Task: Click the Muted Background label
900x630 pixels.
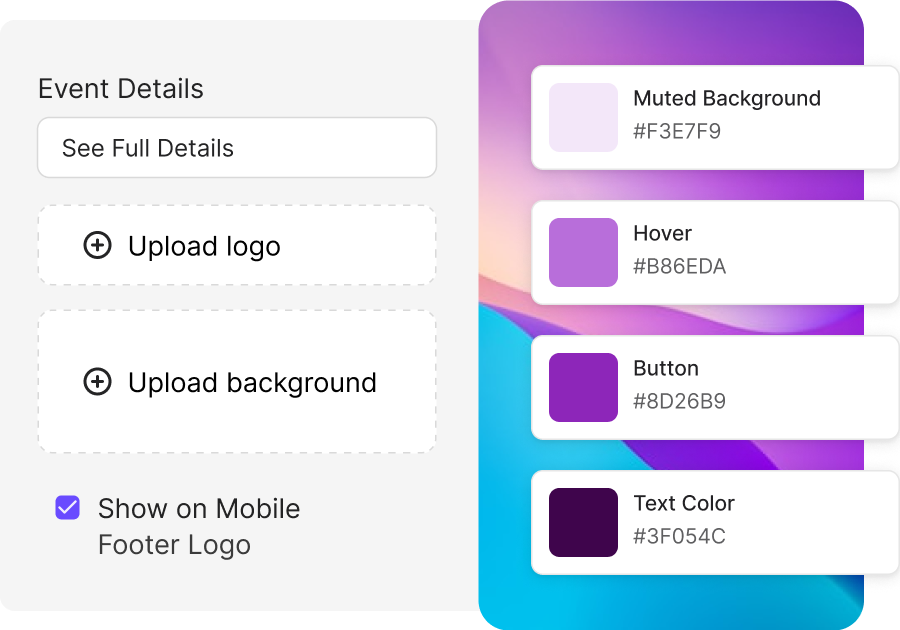Action: coord(727,99)
